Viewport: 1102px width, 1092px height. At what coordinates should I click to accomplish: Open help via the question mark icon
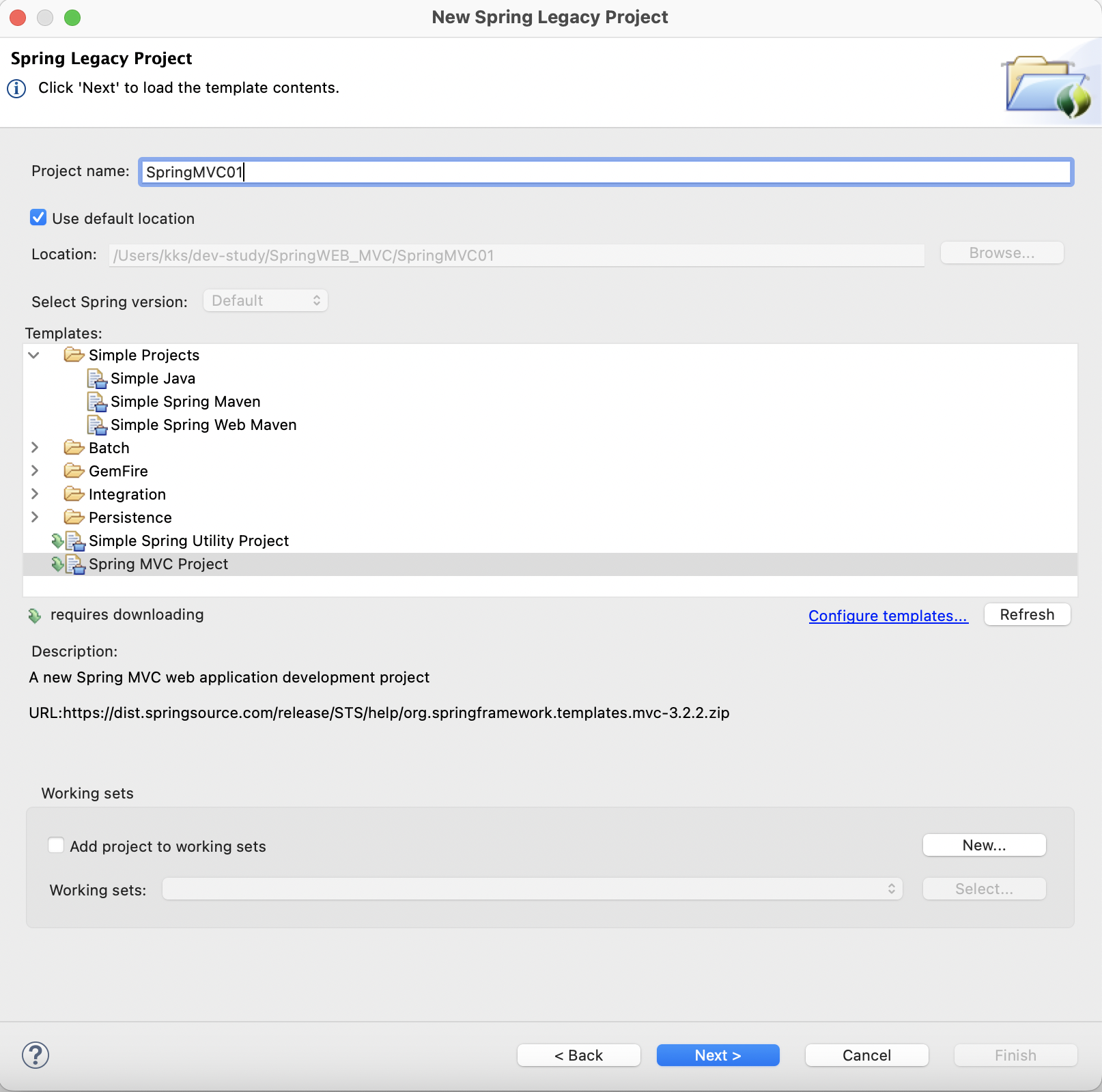pyautogui.click(x=36, y=1055)
